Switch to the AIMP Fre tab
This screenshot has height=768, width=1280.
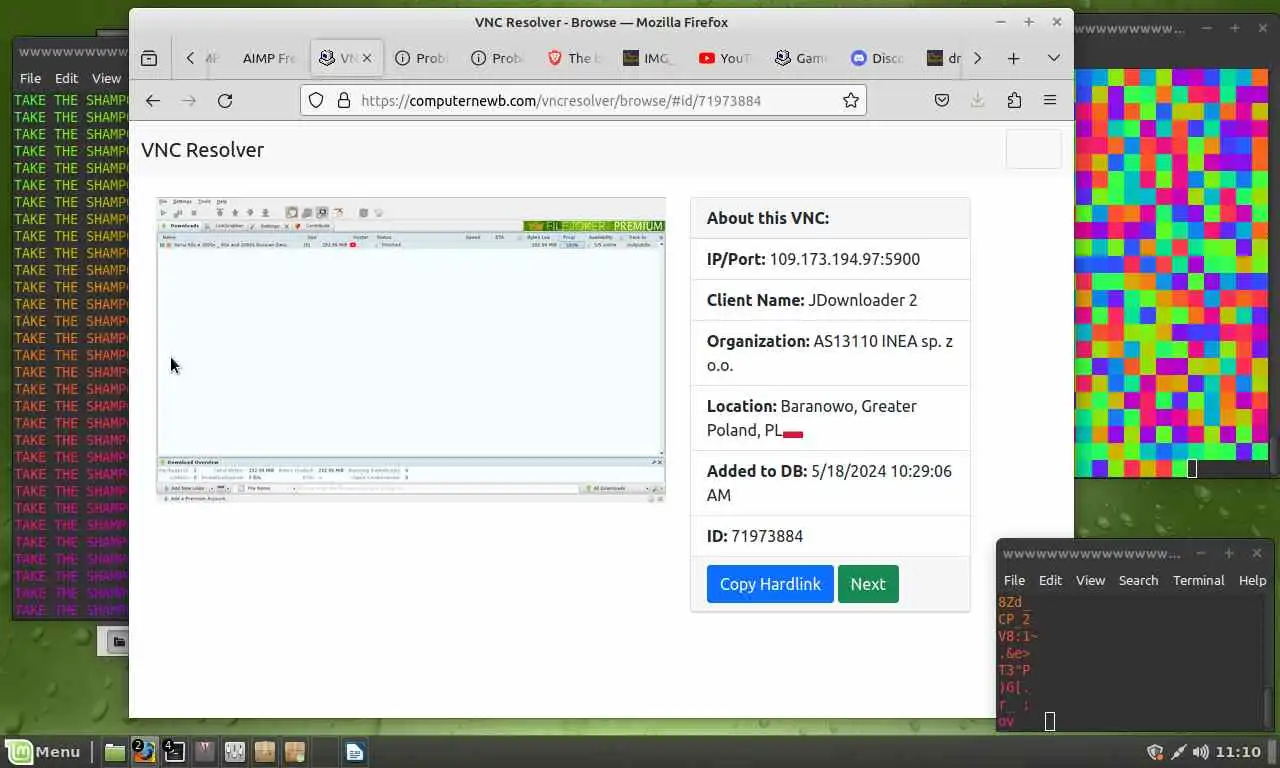[x=269, y=58]
